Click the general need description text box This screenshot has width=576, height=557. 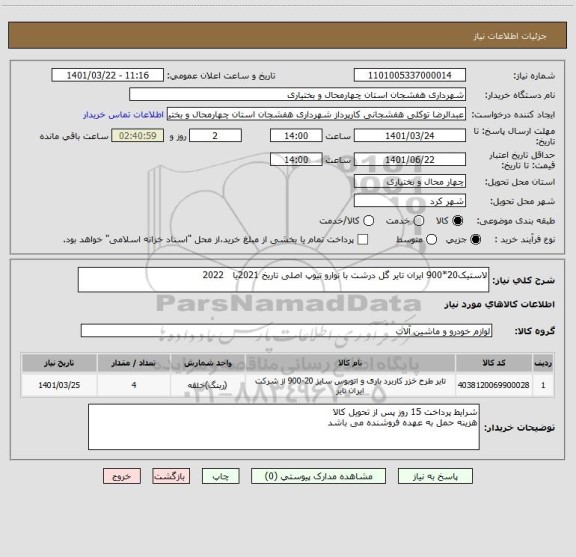click(x=283, y=280)
